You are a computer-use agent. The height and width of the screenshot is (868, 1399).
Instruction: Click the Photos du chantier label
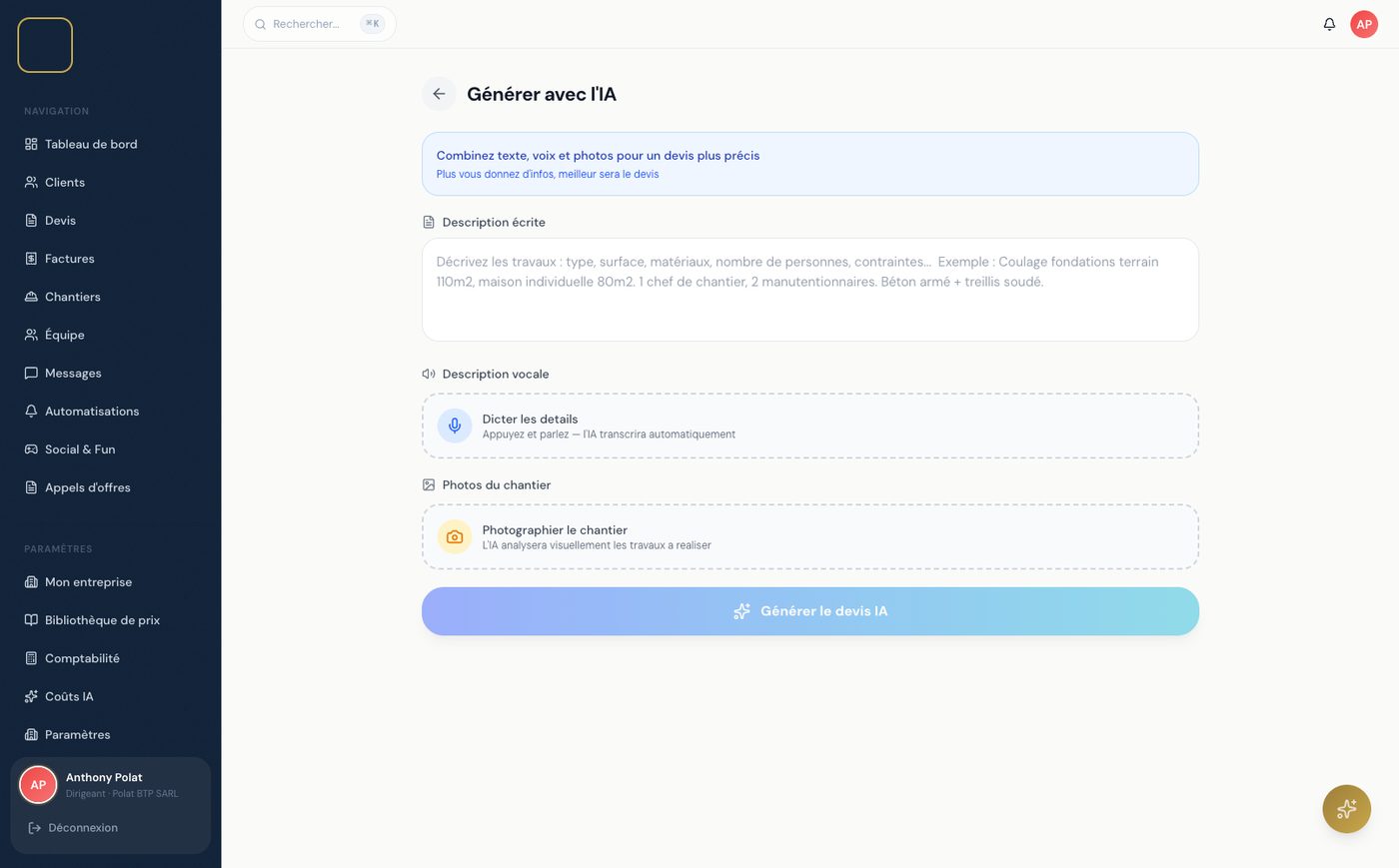click(x=497, y=484)
